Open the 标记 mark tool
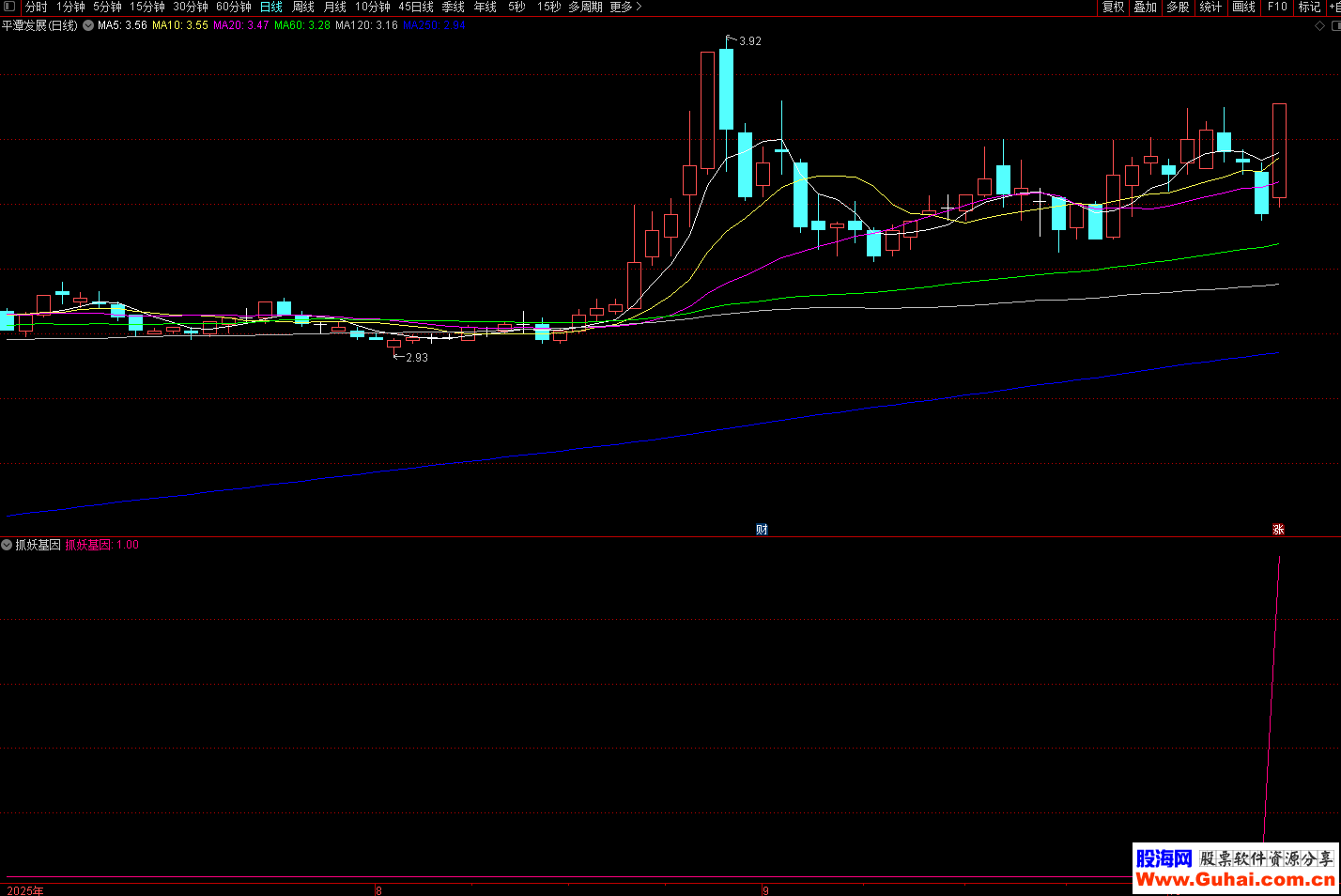 click(1309, 7)
